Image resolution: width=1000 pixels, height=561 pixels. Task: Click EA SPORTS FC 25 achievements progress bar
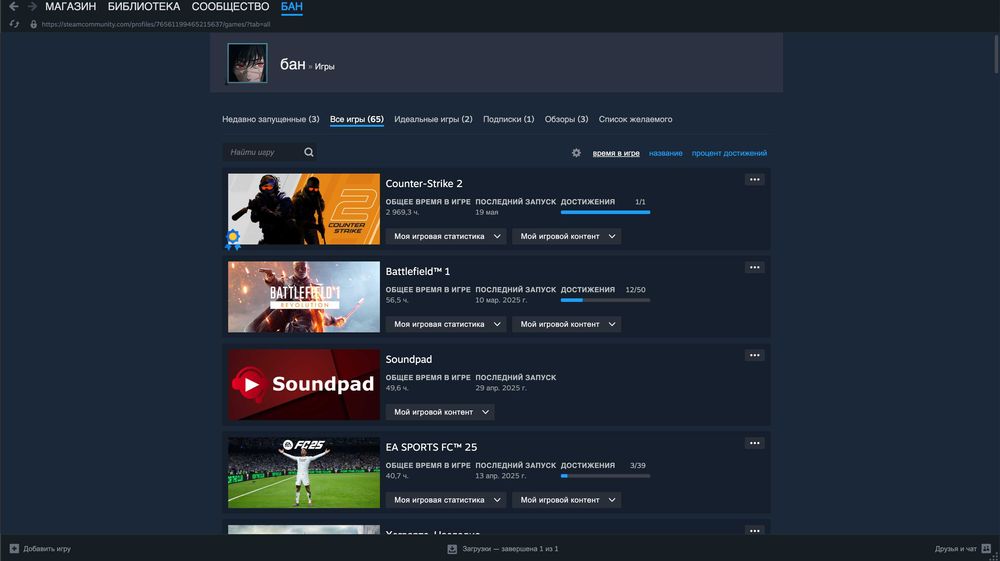point(605,476)
